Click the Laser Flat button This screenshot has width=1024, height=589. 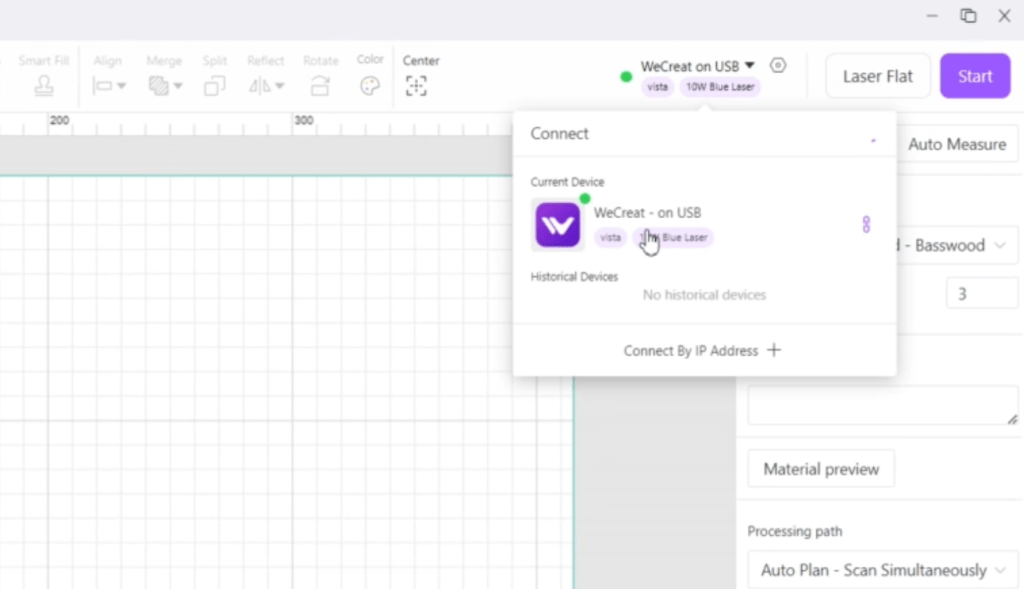tap(878, 76)
